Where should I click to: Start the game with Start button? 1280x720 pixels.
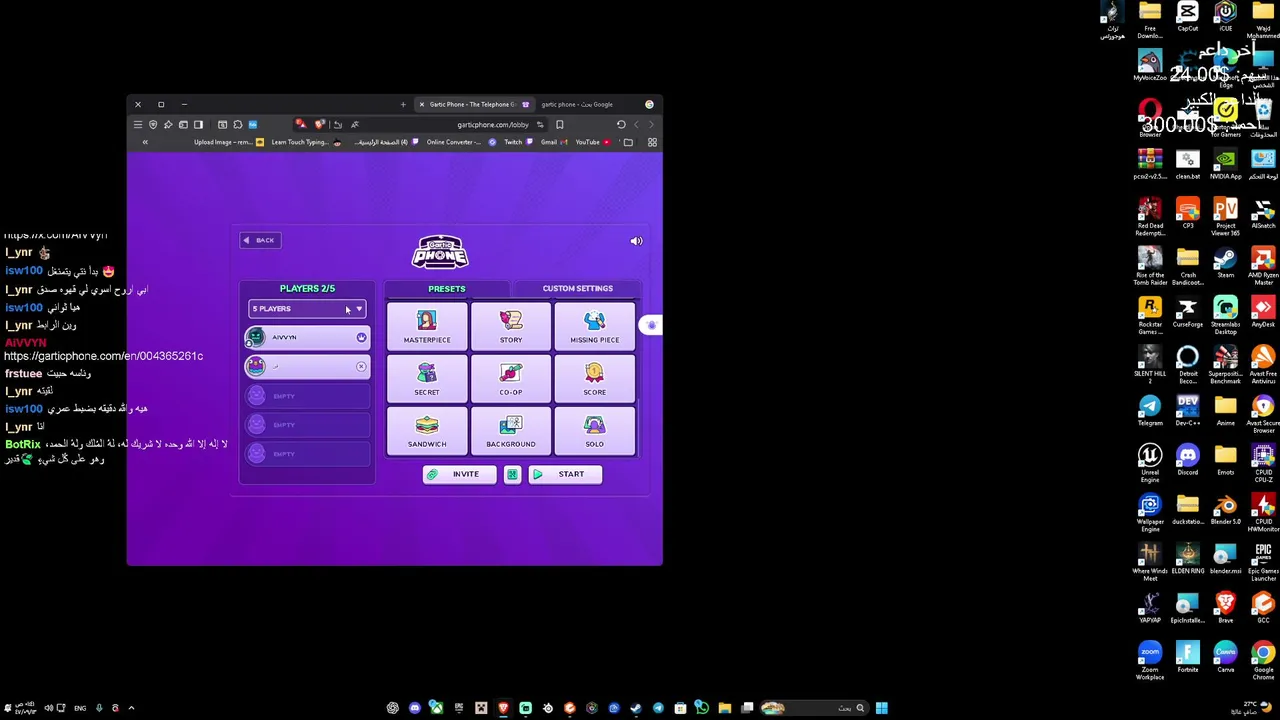point(565,474)
